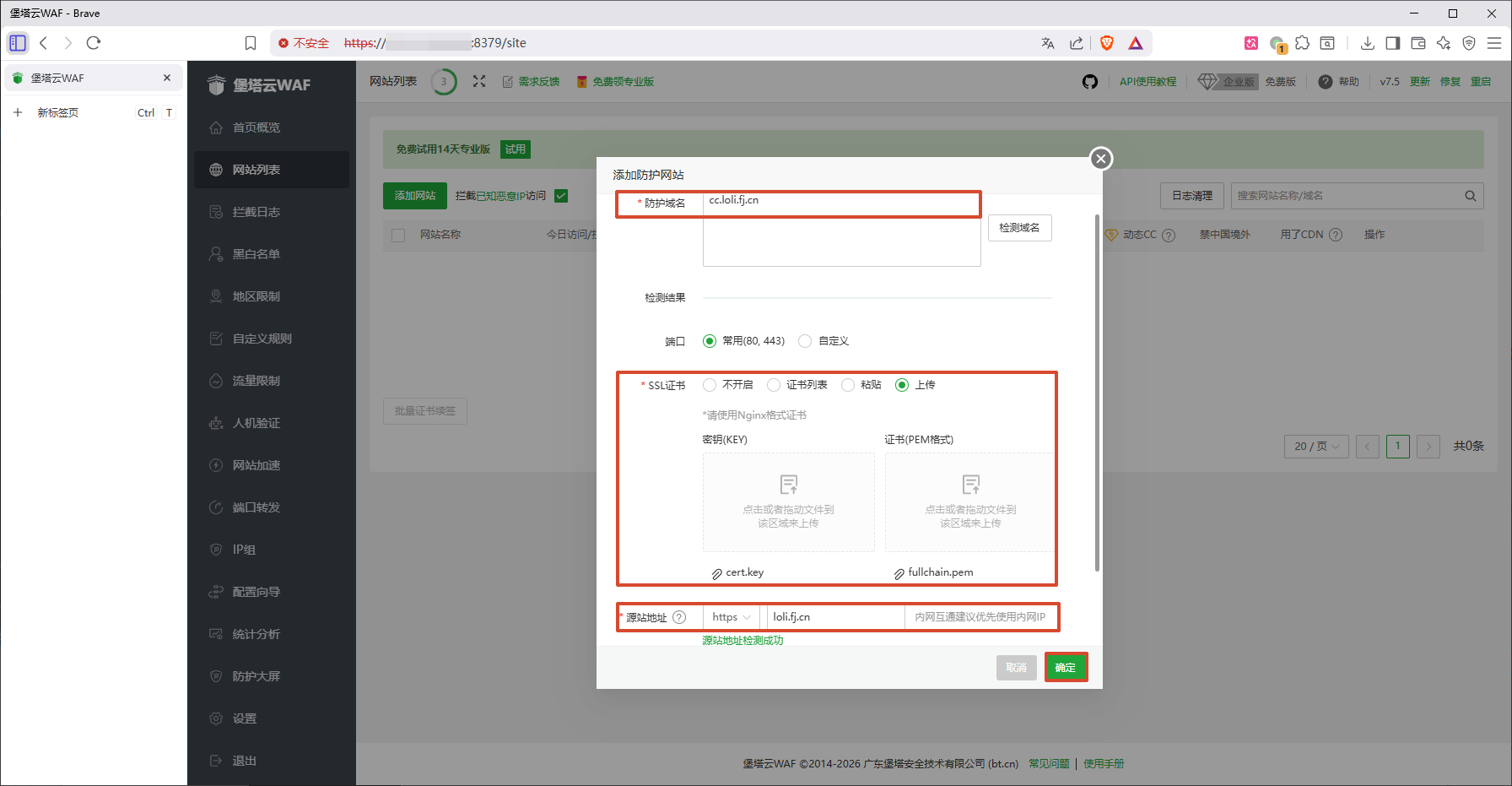Open 地区限制 in the sidebar

pyautogui.click(x=272, y=296)
